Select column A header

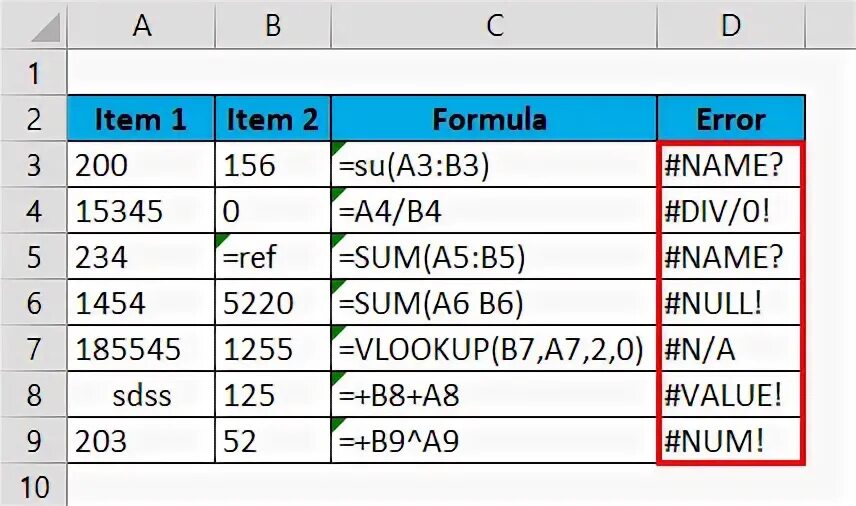pyautogui.click(x=141, y=25)
